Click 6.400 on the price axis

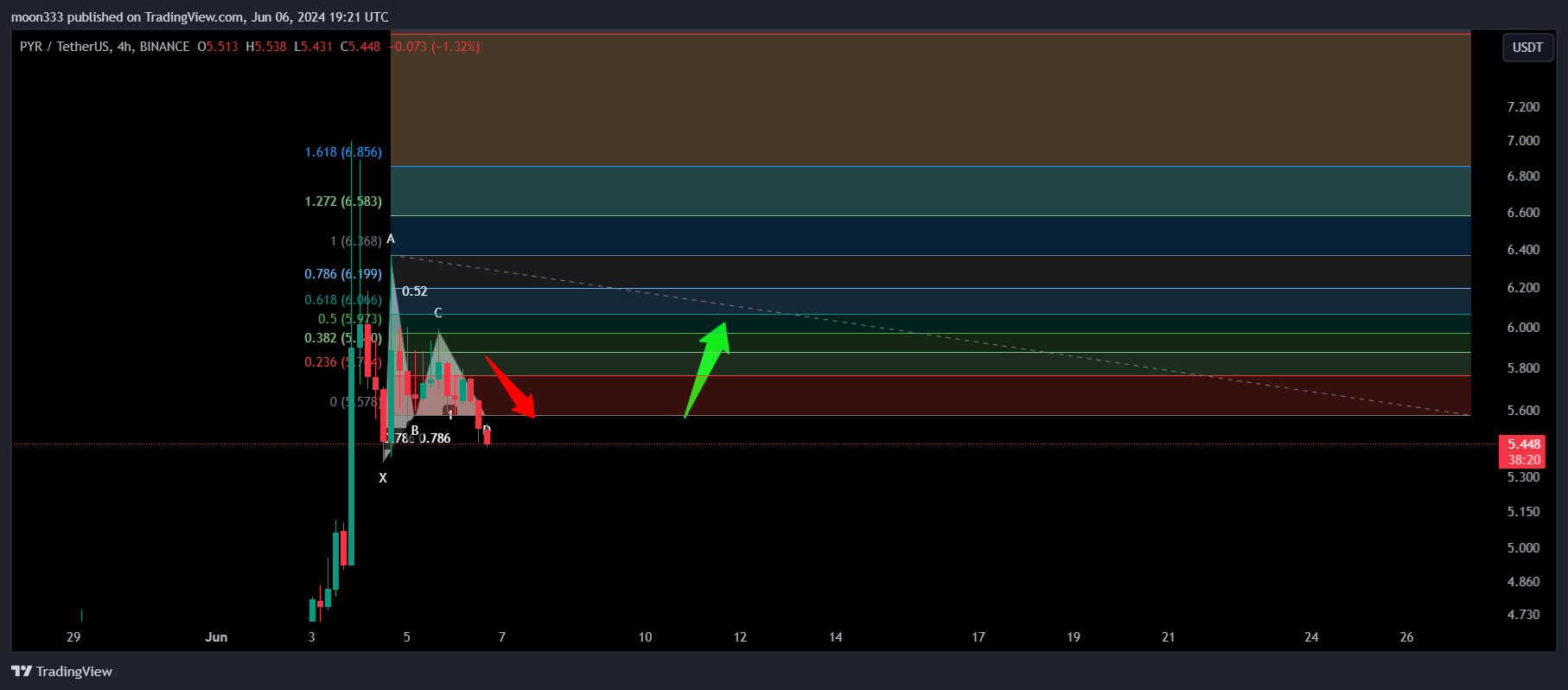point(1523,250)
